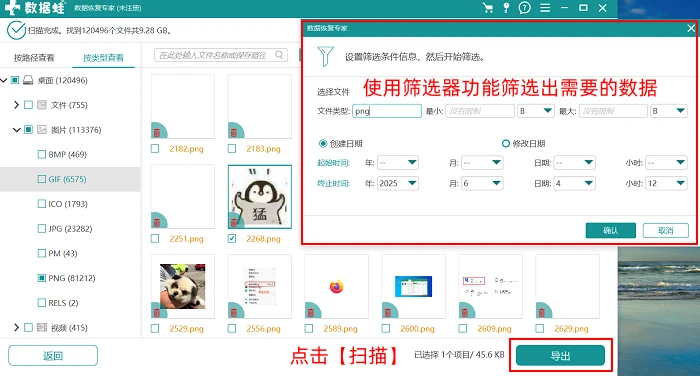The height and width of the screenshot is (376, 700).
Task: Open the minimum size unit dropdown
Action: pos(535,111)
